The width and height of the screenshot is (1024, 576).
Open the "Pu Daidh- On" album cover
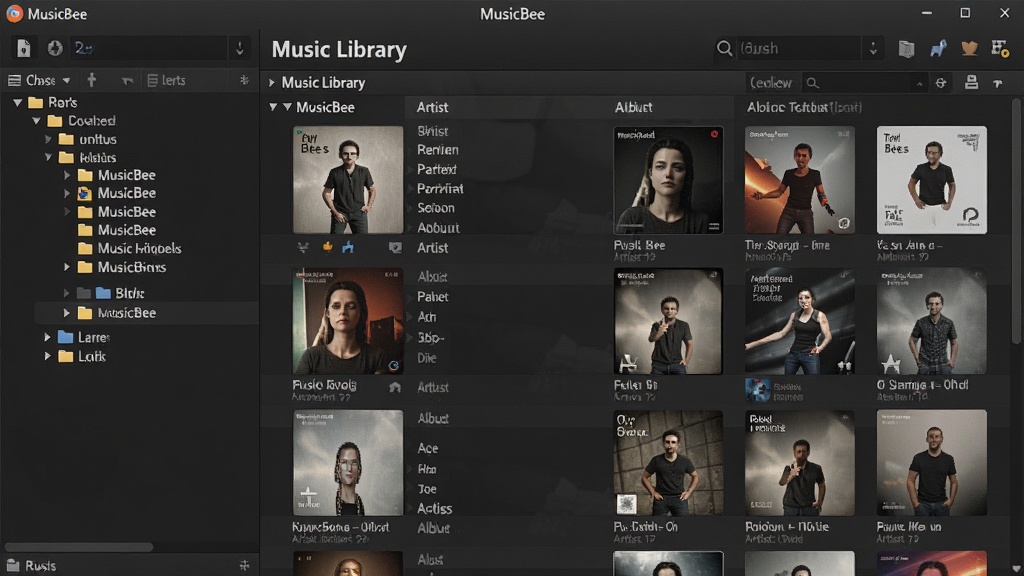(x=668, y=463)
